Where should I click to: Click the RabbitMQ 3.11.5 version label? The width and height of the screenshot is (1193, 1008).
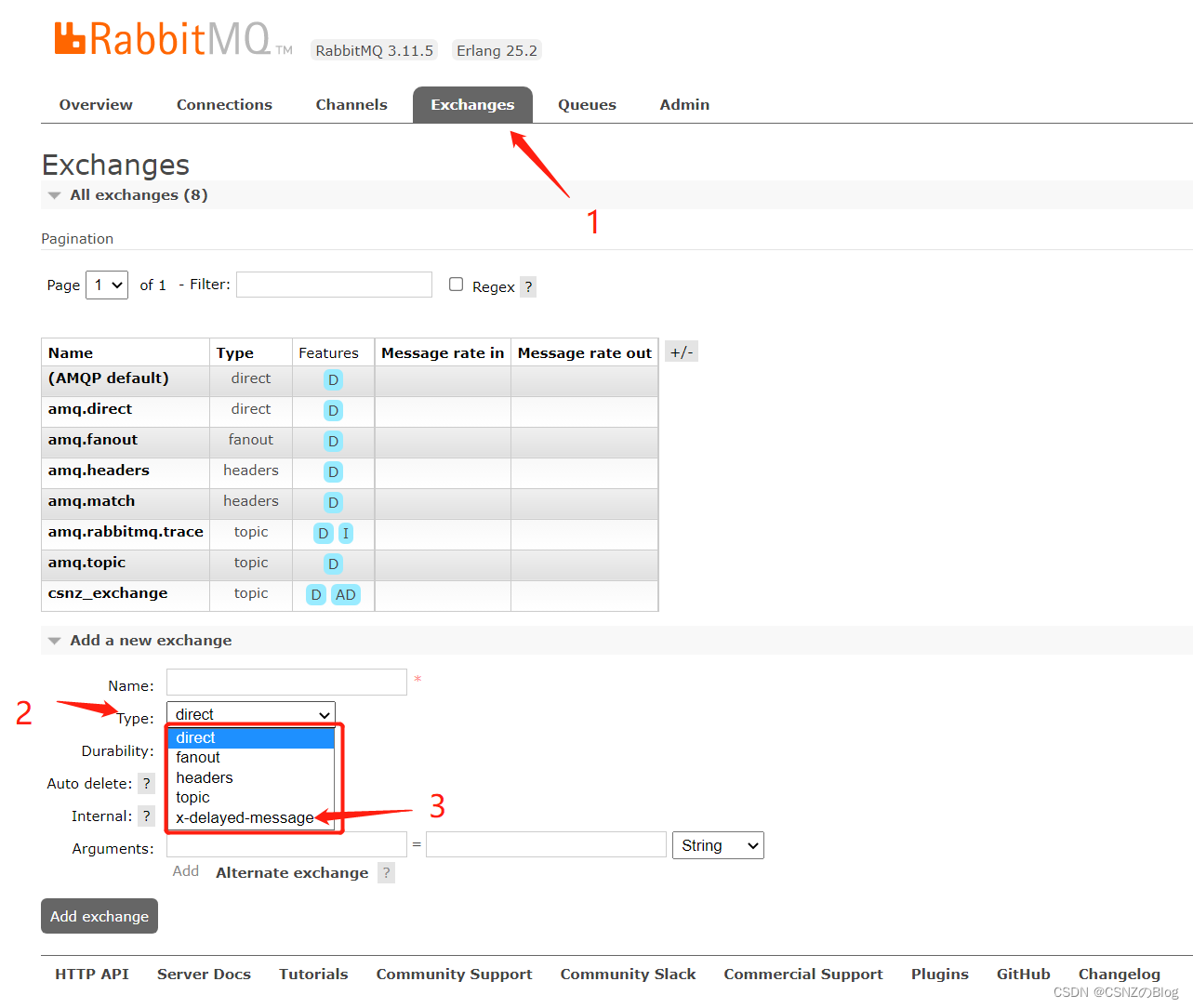click(375, 50)
